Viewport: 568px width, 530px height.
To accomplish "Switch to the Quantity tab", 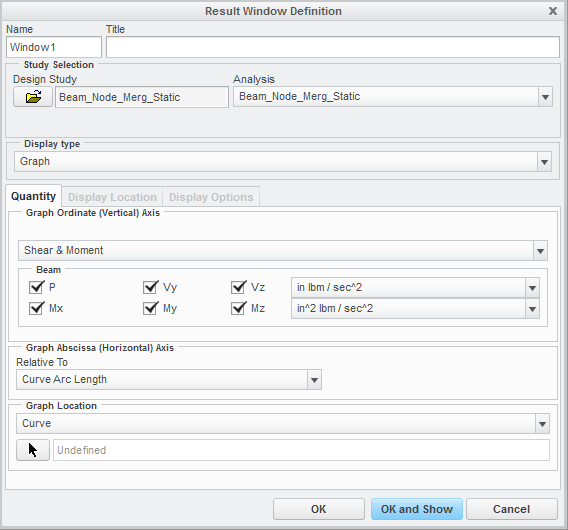I will point(33,196).
